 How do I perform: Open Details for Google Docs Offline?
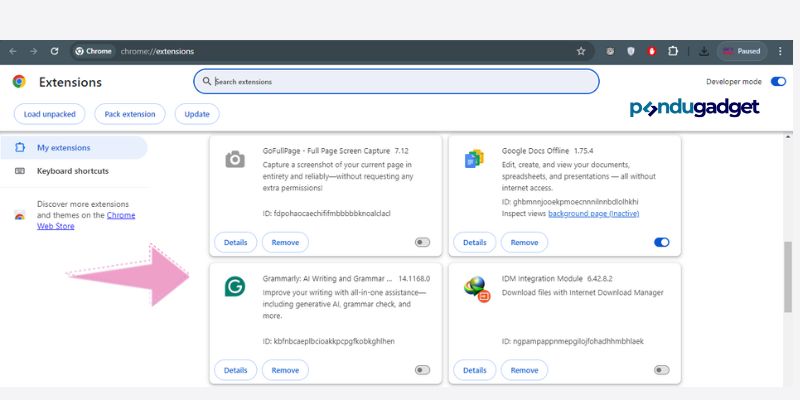tap(474, 242)
